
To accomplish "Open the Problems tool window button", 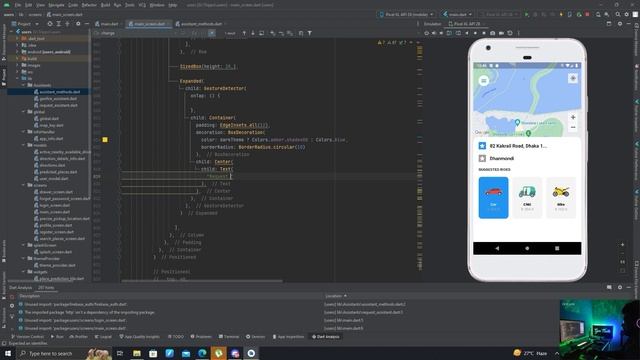I will coord(201,337).
